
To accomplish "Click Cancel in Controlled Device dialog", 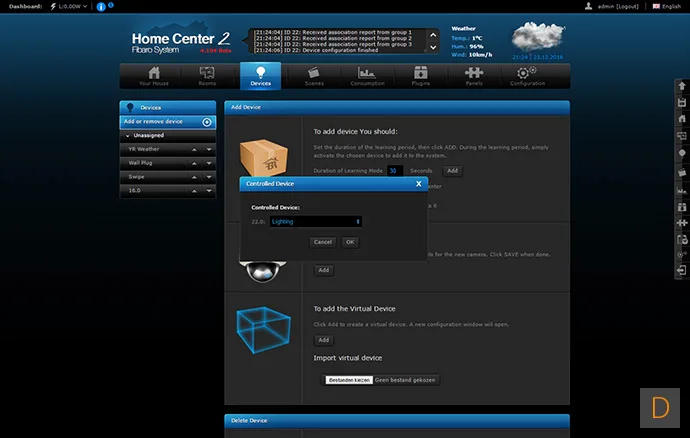I will tap(323, 242).
